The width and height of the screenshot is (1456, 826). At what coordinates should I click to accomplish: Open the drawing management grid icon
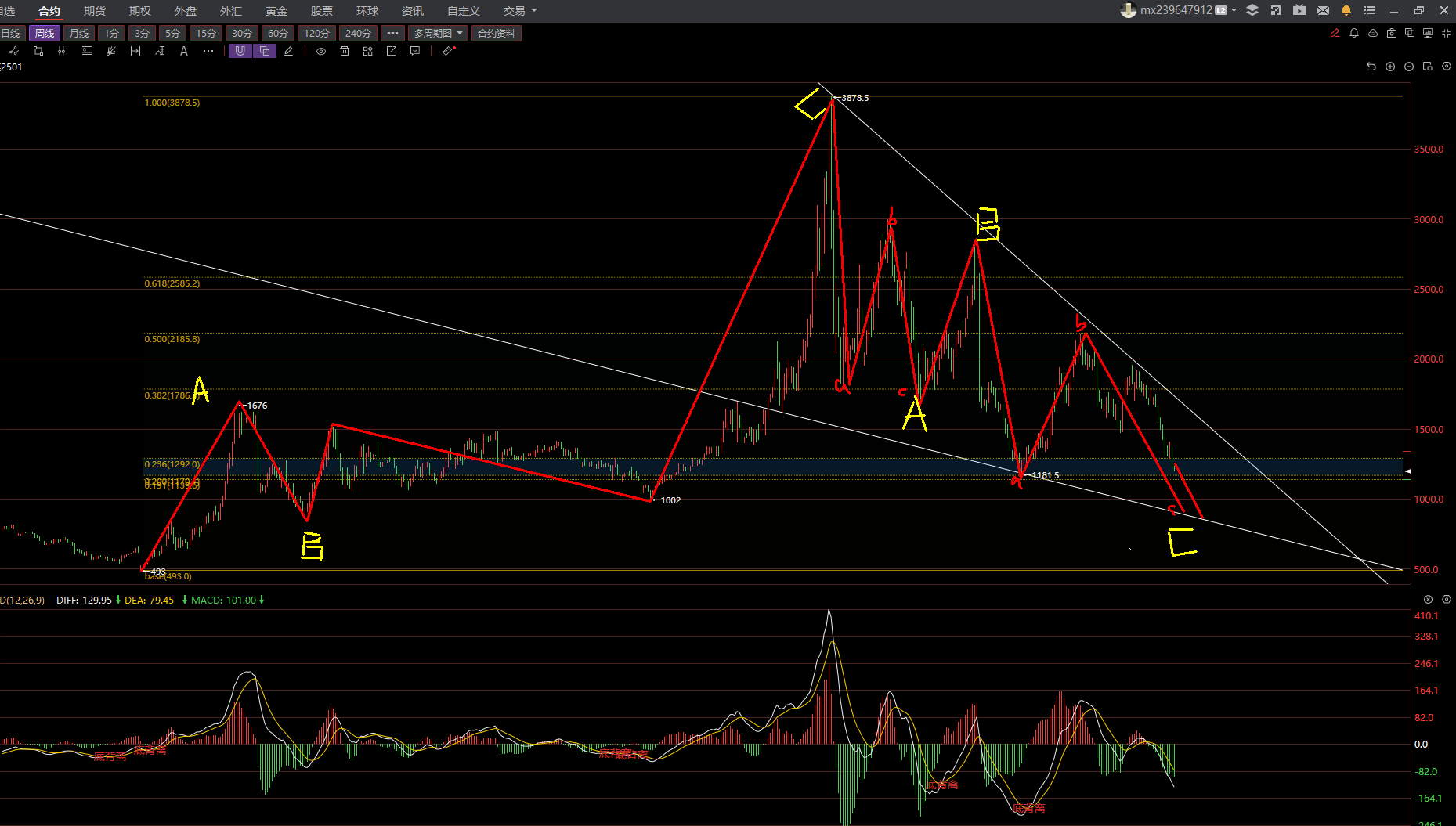[368, 51]
